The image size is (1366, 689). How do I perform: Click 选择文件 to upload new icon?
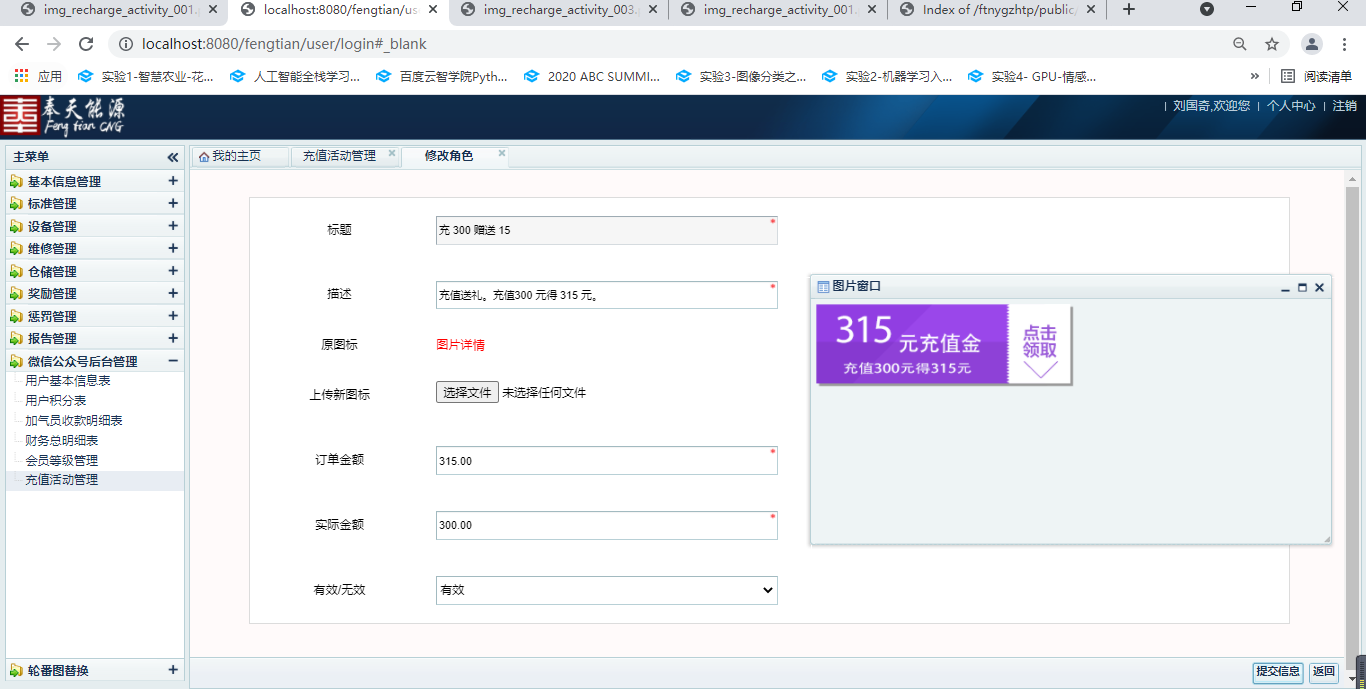pos(467,393)
